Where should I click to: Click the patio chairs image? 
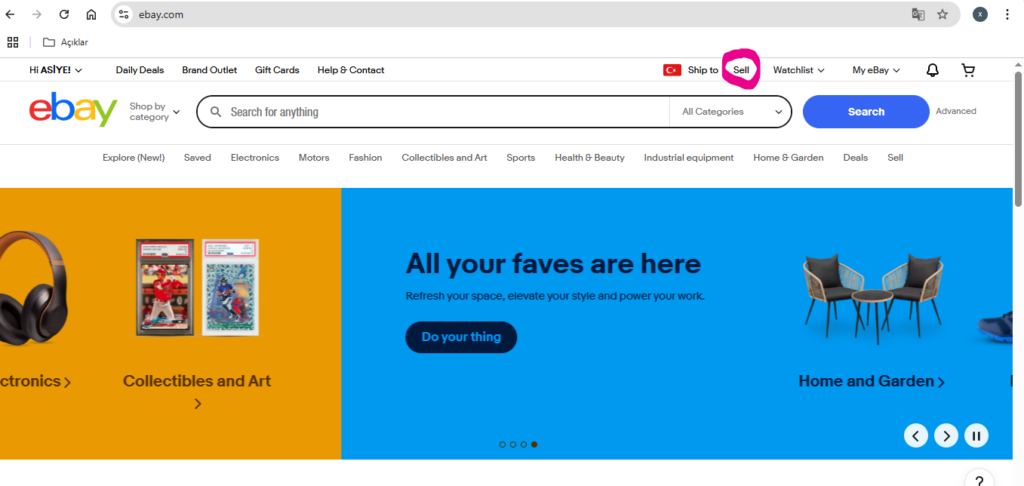click(874, 297)
